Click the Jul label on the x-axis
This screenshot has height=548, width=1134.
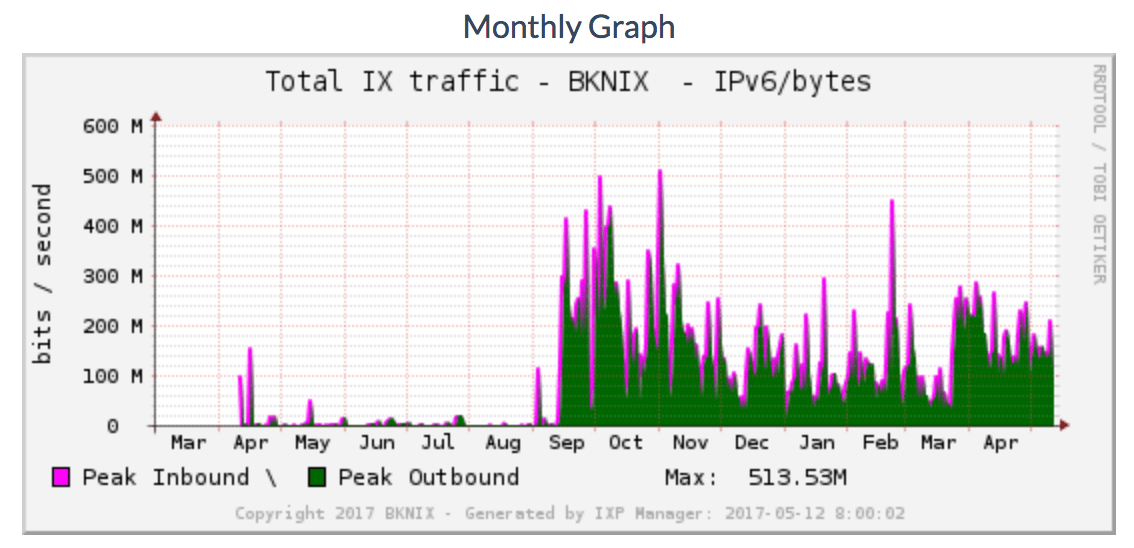(438, 443)
